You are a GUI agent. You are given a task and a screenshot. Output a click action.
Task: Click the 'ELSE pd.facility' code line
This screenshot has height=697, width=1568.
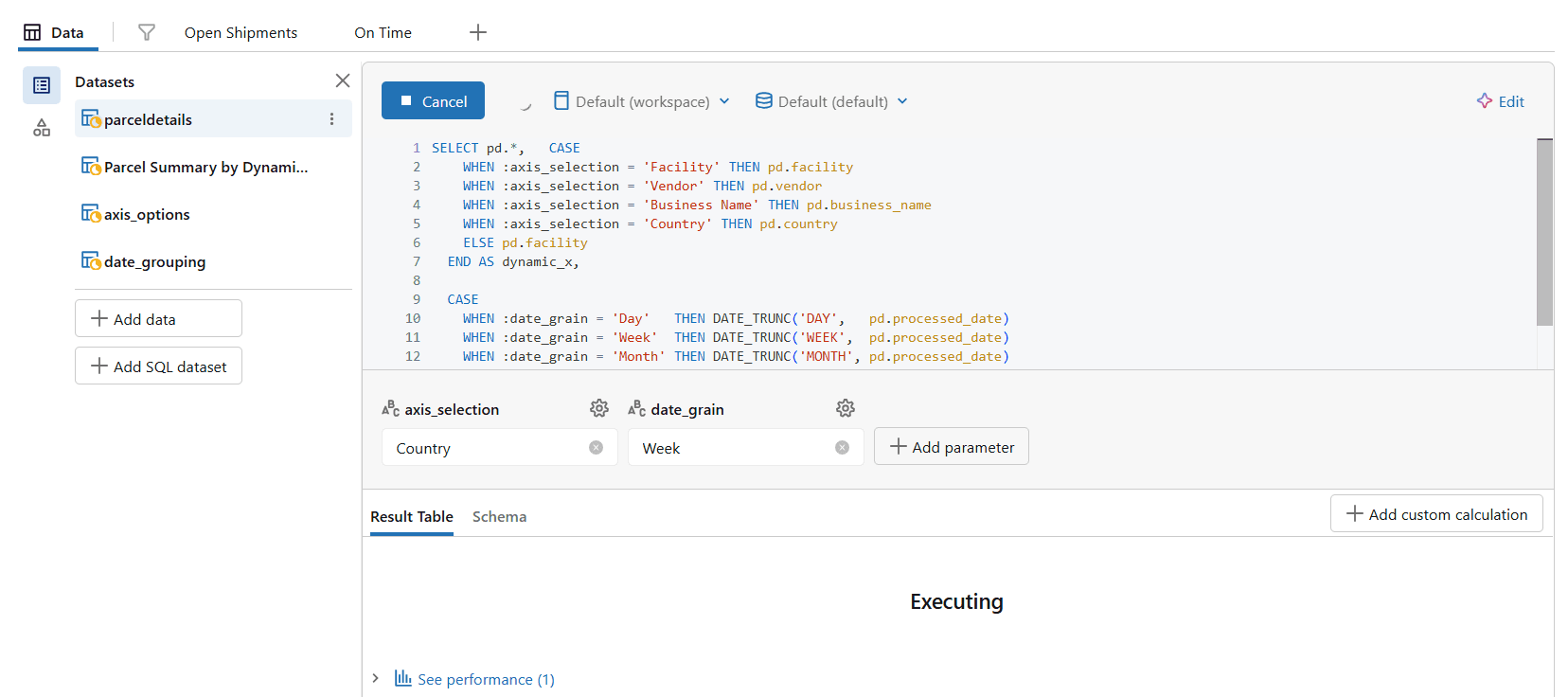[526, 242]
